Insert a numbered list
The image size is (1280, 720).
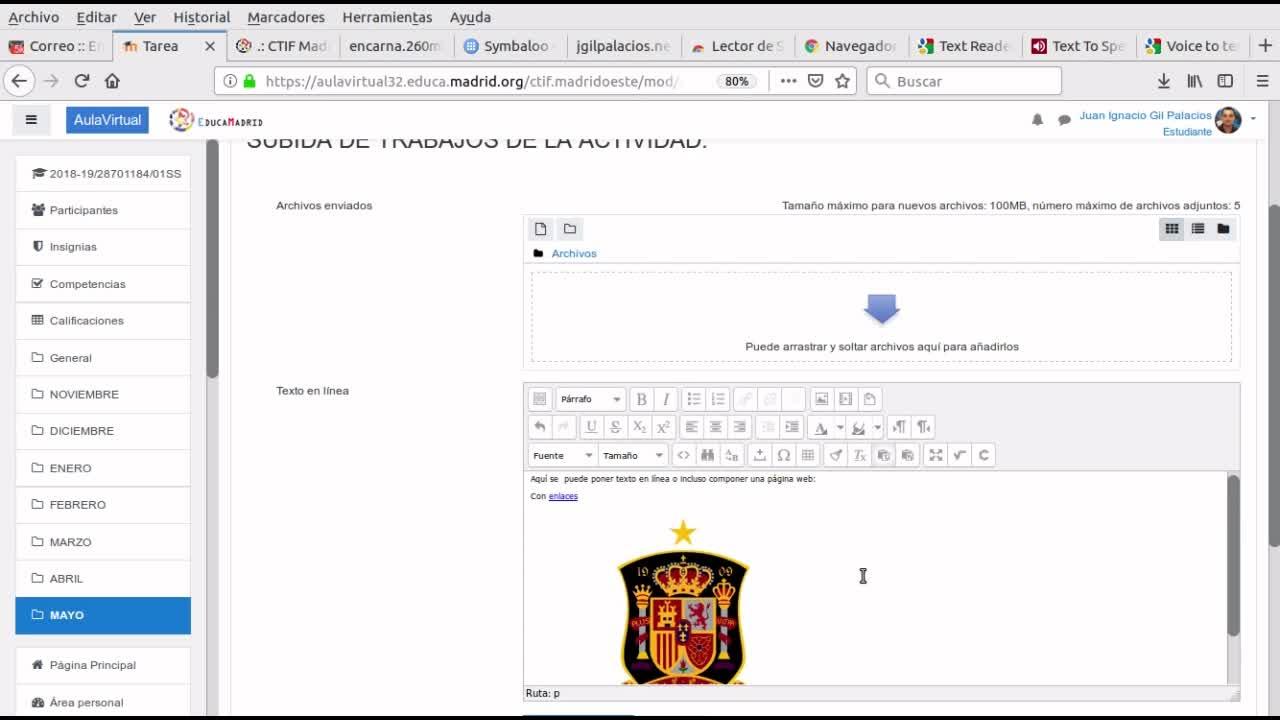pos(718,399)
